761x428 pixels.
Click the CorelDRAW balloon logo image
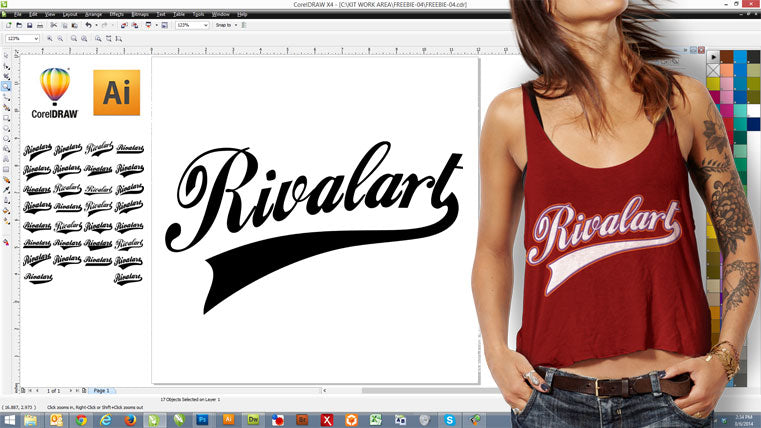[x=54, y=90]
